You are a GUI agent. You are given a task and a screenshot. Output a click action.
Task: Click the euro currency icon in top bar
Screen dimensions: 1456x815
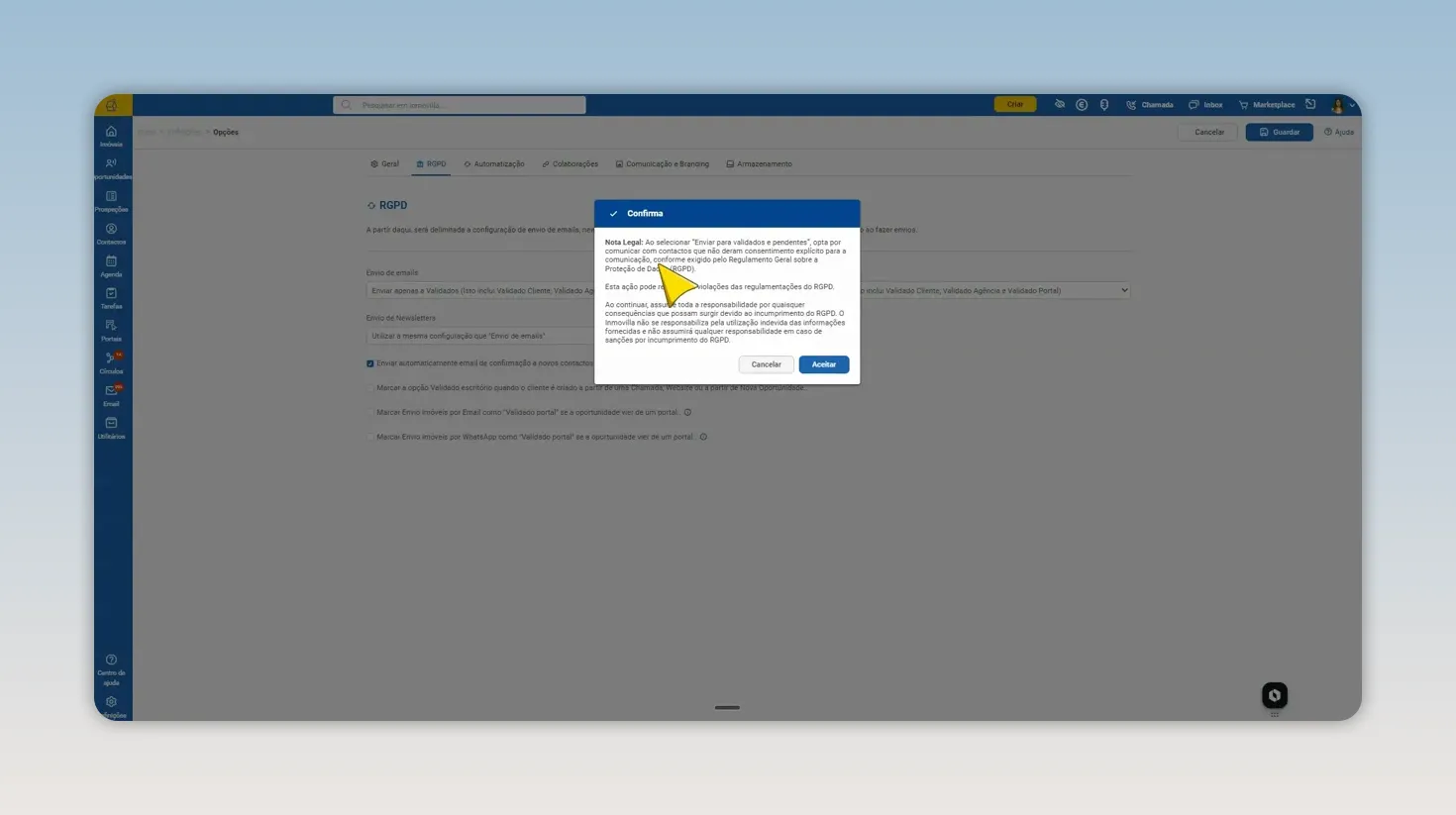pyautogui.click(x=1082, y=104)
